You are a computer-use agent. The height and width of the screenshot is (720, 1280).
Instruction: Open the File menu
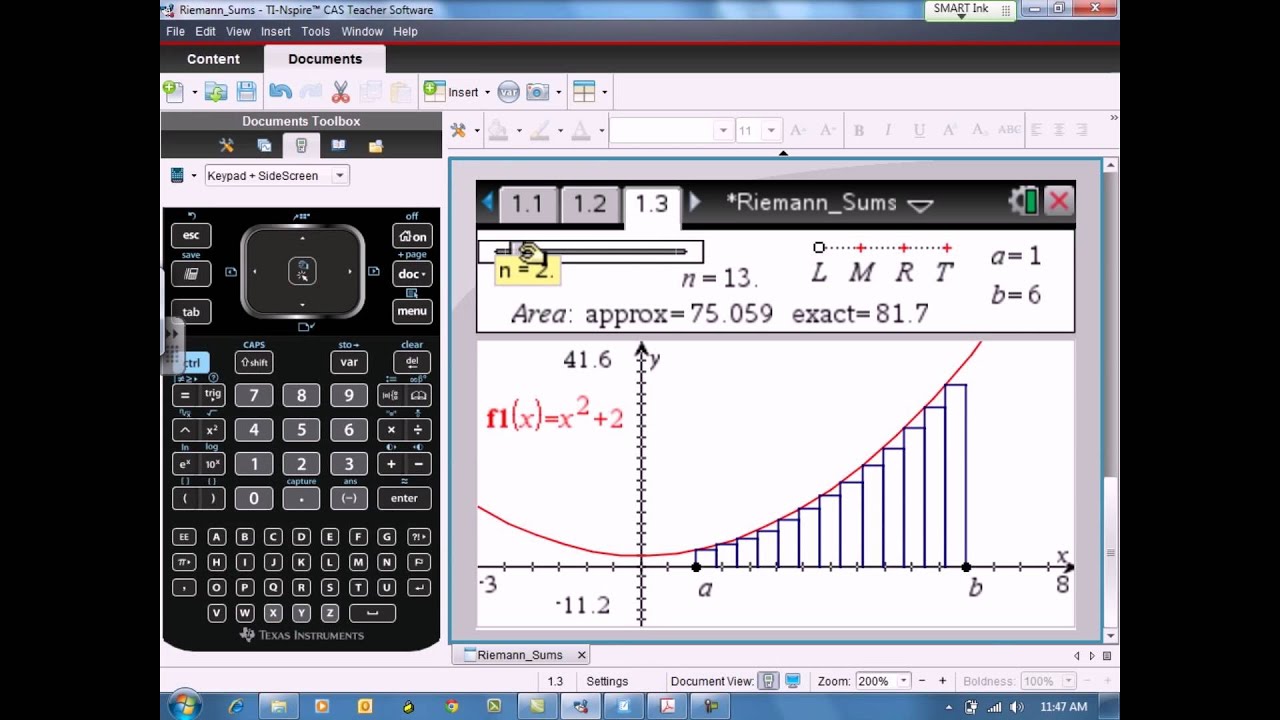175,32
